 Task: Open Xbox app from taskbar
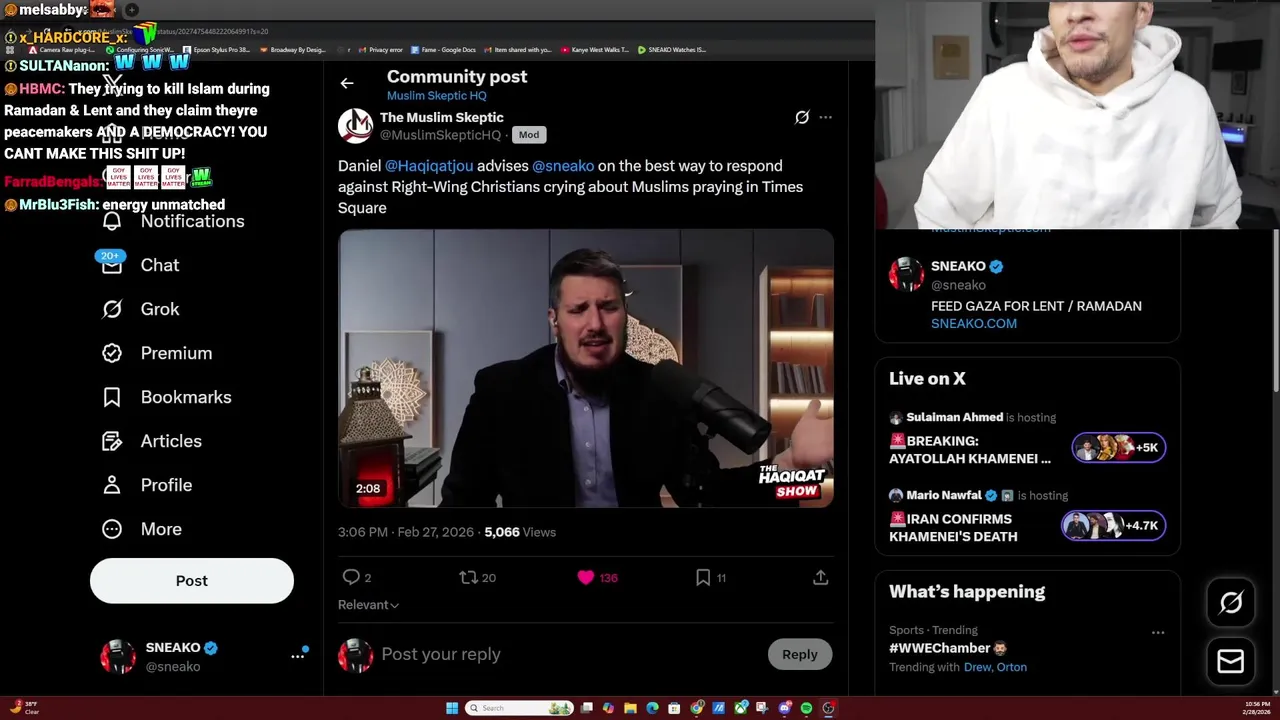point(741,708)
